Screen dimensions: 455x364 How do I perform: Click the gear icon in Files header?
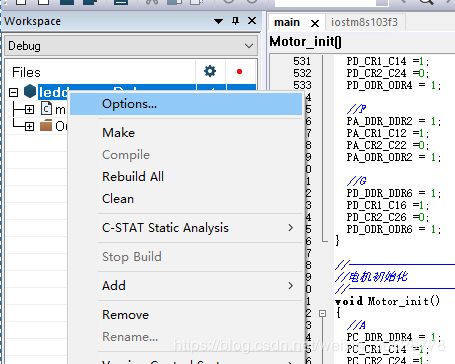[210, 71]
